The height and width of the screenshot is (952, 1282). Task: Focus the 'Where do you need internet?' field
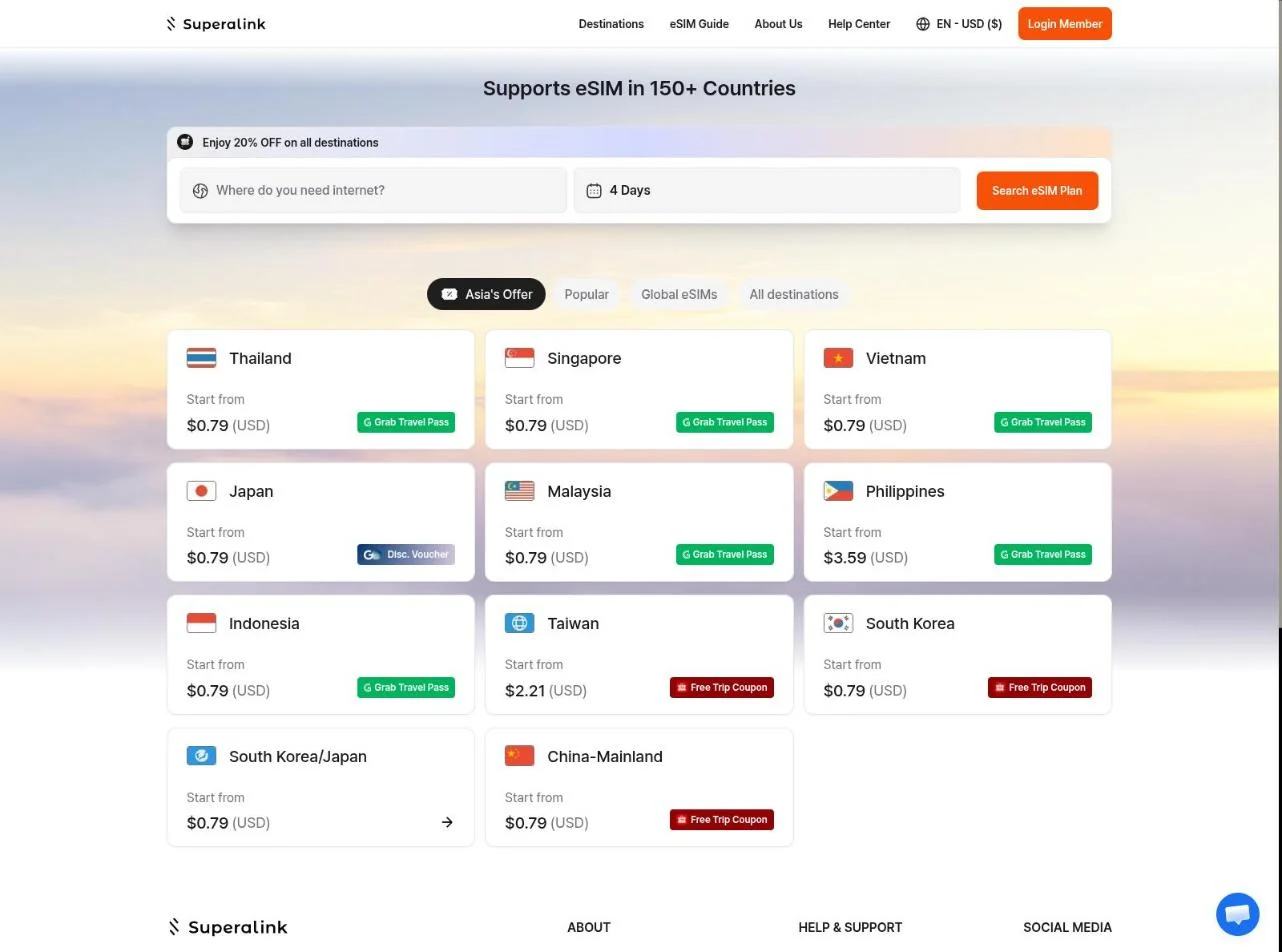pyautogui.click(x=373, y=190)
